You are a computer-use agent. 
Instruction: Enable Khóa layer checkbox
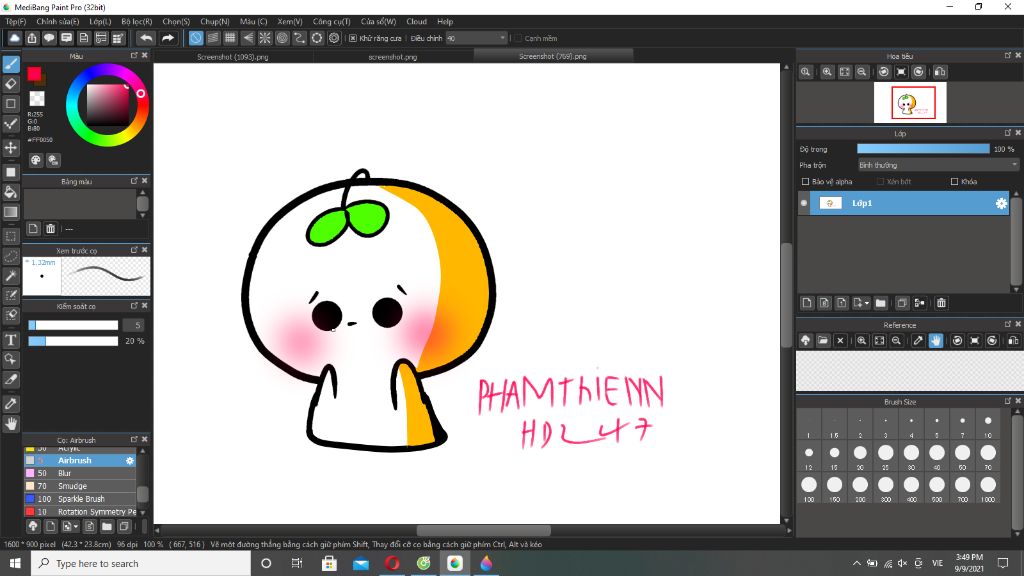pos(954,182)
